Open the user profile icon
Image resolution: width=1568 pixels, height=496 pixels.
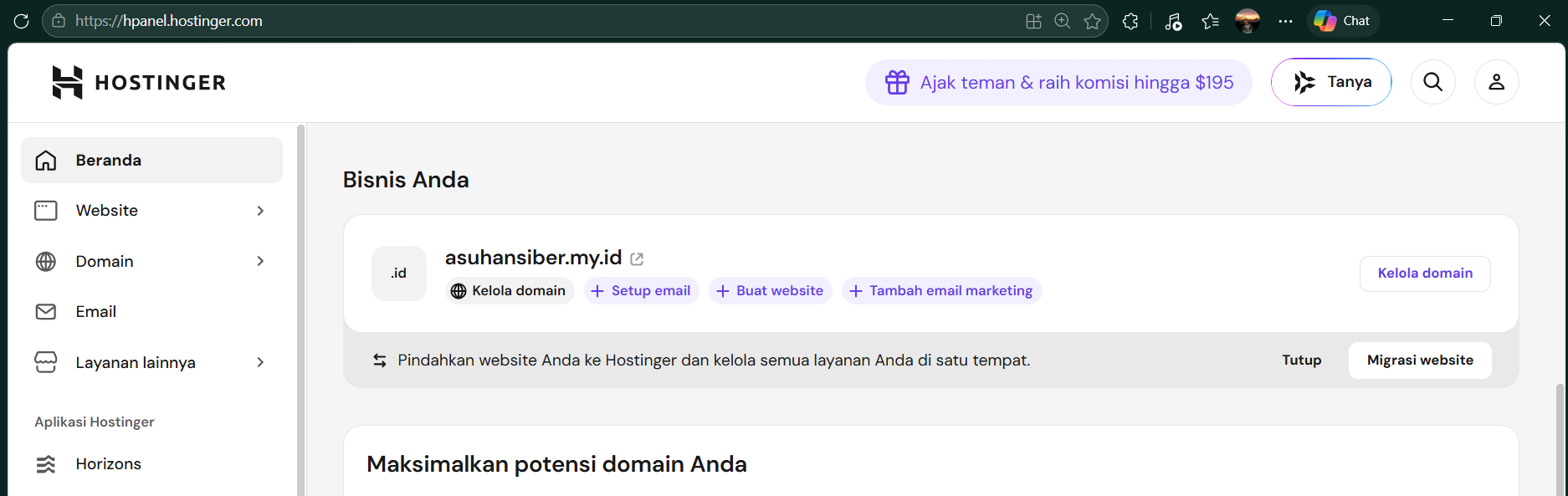click(1497, 82)
